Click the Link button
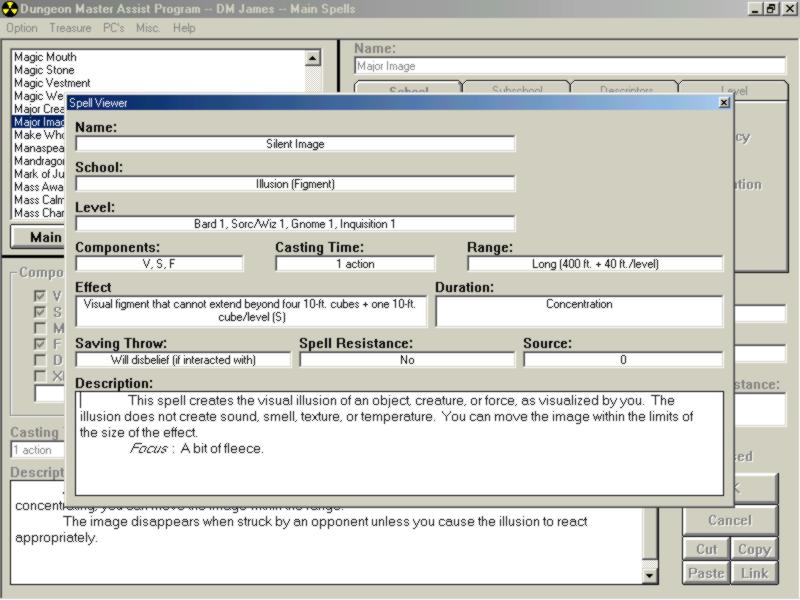800x600 pixels. point(754,573)
